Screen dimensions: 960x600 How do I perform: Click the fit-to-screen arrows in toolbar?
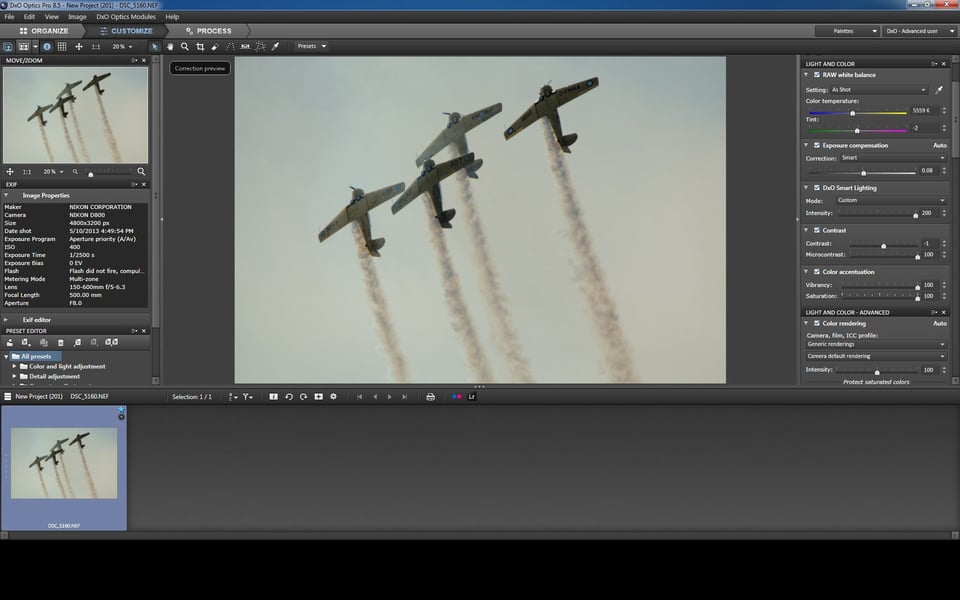[x=78, y=47]
